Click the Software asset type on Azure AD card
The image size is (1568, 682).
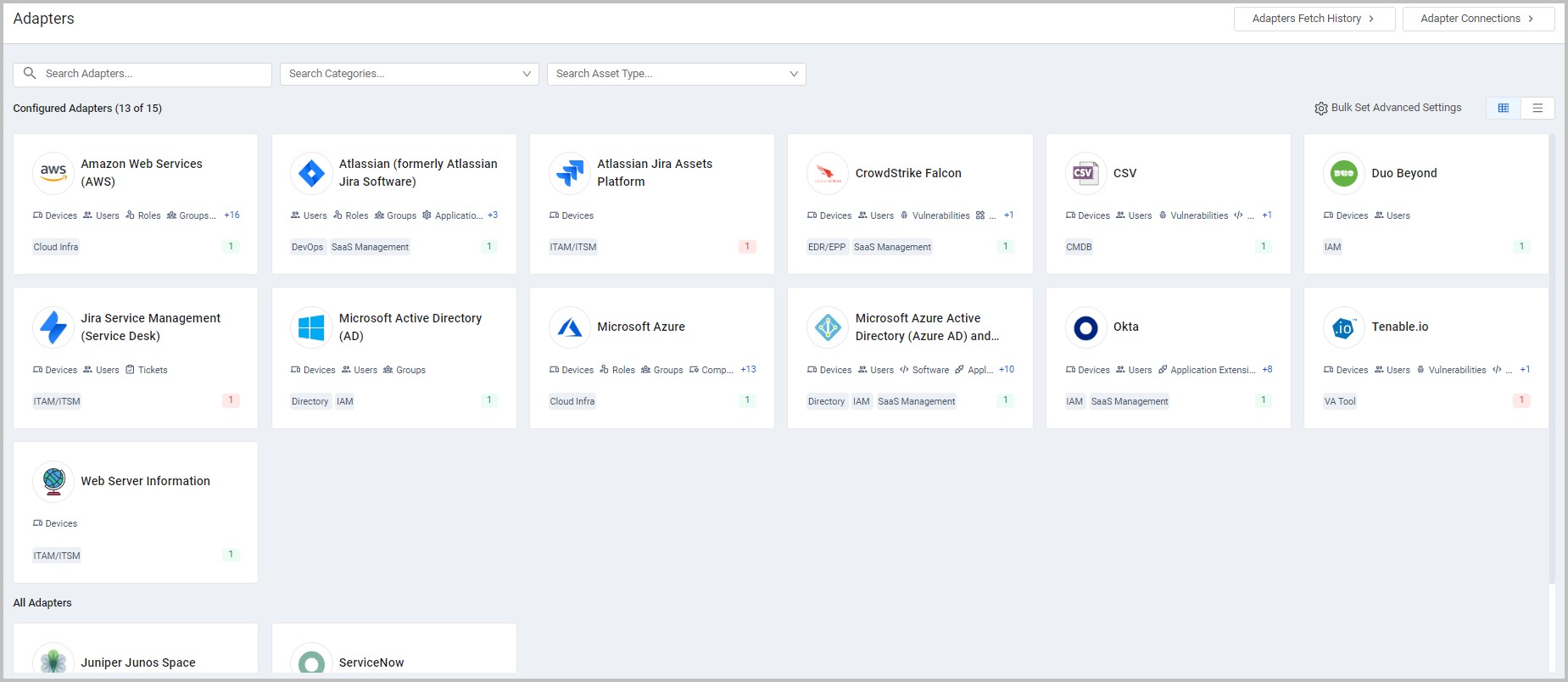[924, 370]
